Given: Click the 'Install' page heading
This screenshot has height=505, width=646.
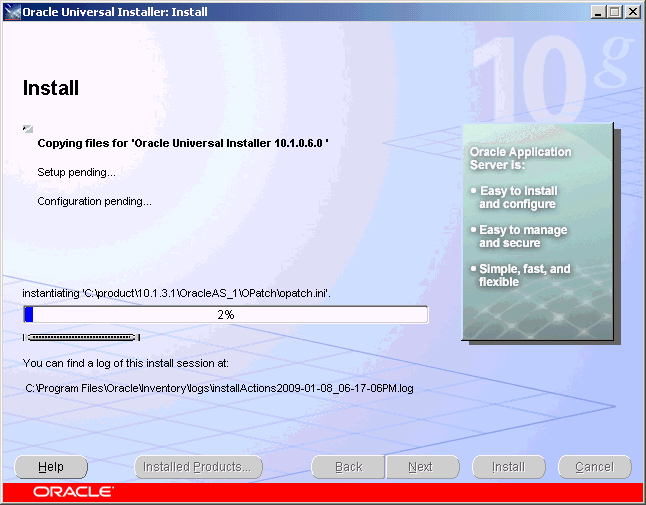Looking at the screenshot, I should [x=51, y=88].
